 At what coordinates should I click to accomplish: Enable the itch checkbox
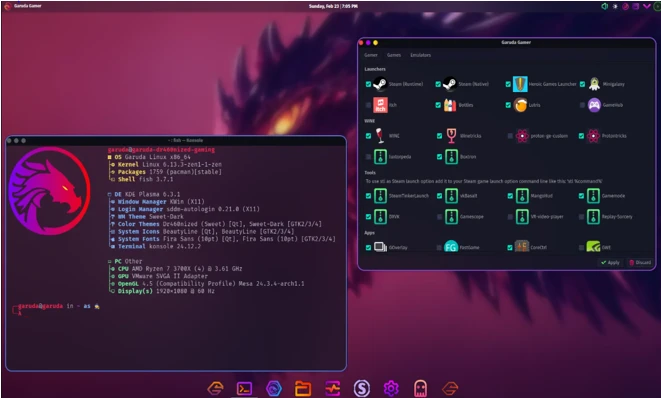click(x=368, y=105)
